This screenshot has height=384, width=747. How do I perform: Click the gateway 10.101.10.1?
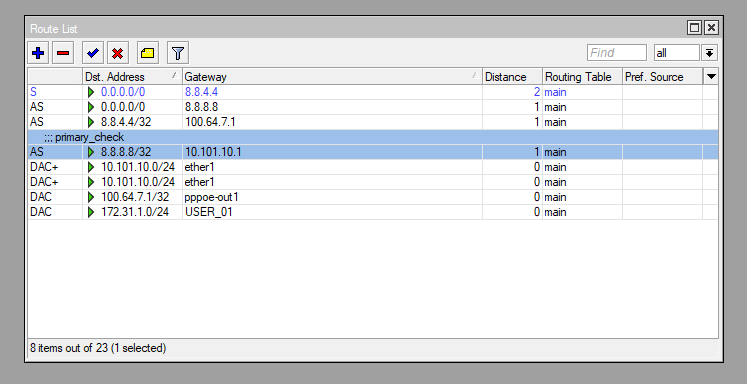click(x=213, y=152)
